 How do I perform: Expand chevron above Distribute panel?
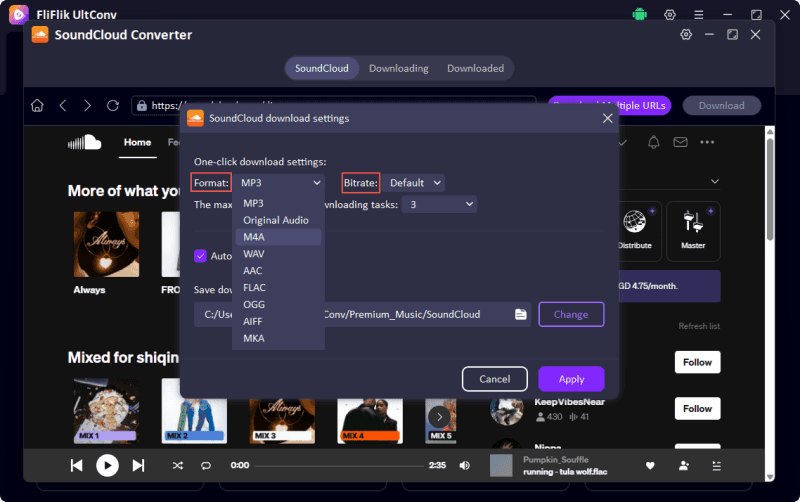(715, 182)
